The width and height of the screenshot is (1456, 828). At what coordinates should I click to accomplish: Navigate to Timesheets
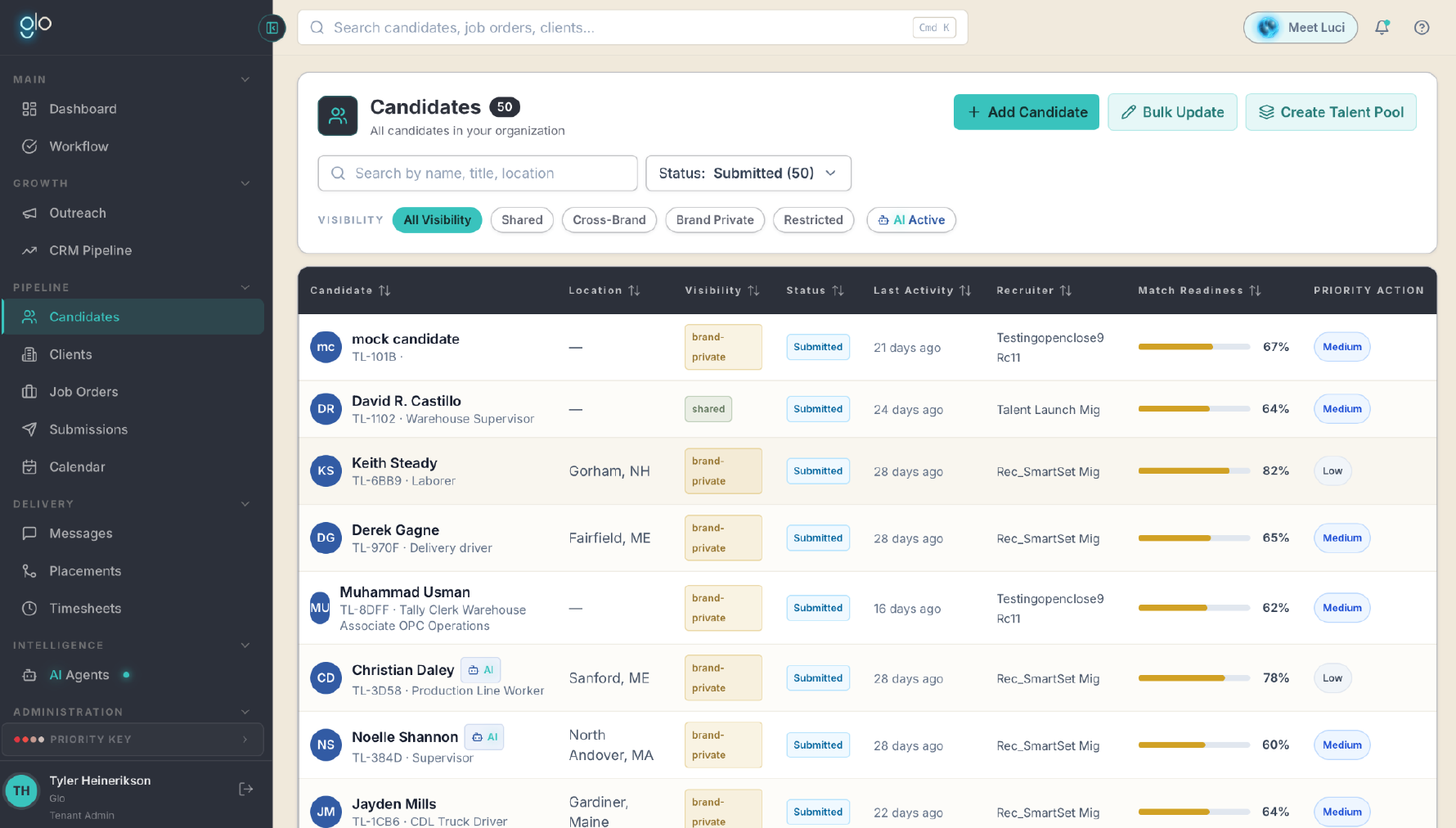pos(133,609)
